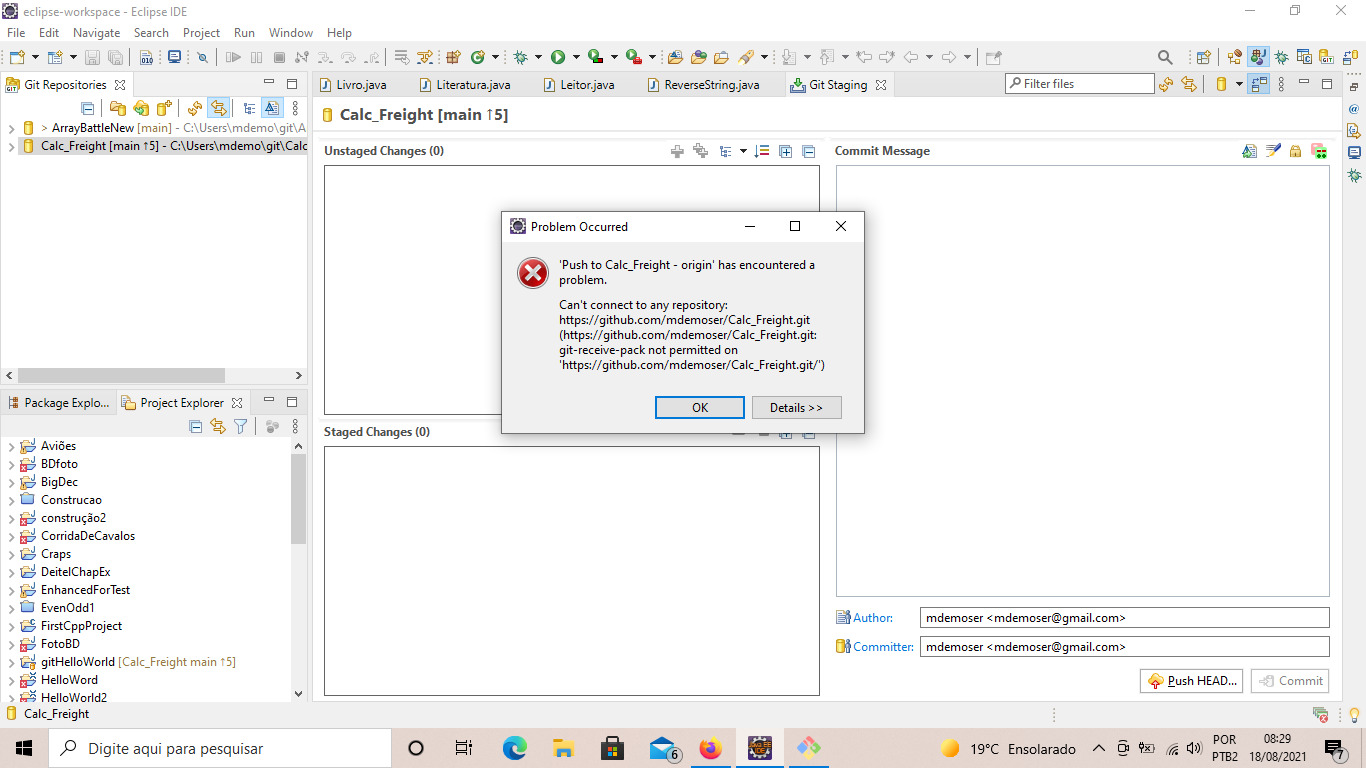1366x768 pixels.
Task: Expand the gitHelloWorld project
Action: tap(11, 662)
